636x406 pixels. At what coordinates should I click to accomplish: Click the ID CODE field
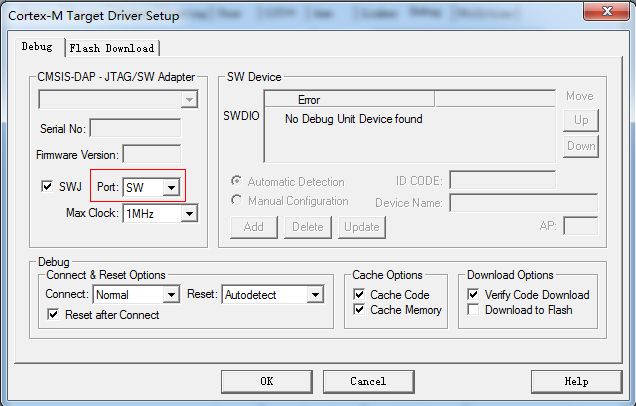point(502,180)
